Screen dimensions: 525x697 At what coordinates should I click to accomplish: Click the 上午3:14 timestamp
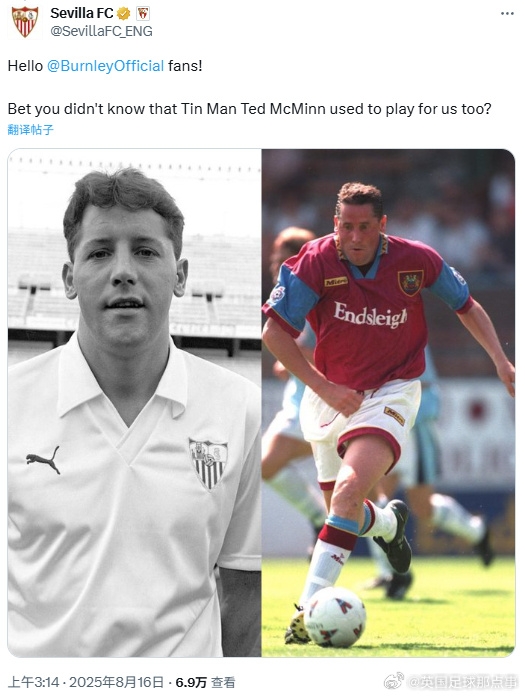tap(34, 682)
